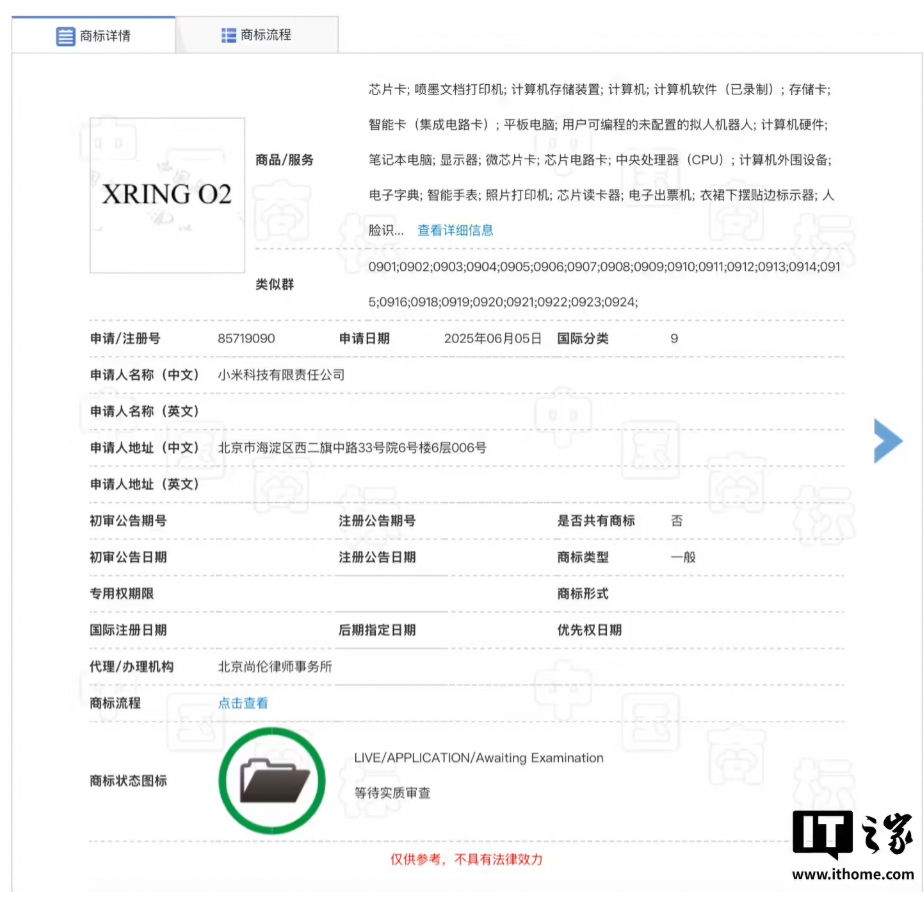Click the 申请/注册号 label
The image size is (924, 912).
125,339
